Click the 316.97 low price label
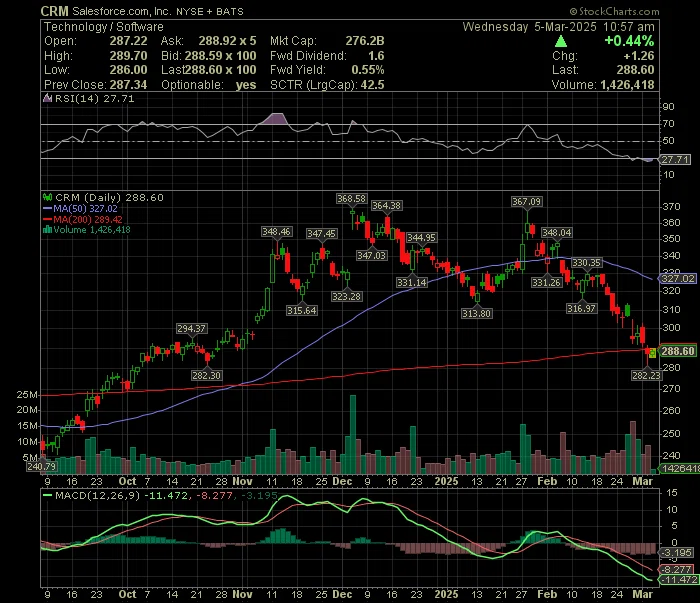Viewport: 700px width, 603px height. pos(581,309)
